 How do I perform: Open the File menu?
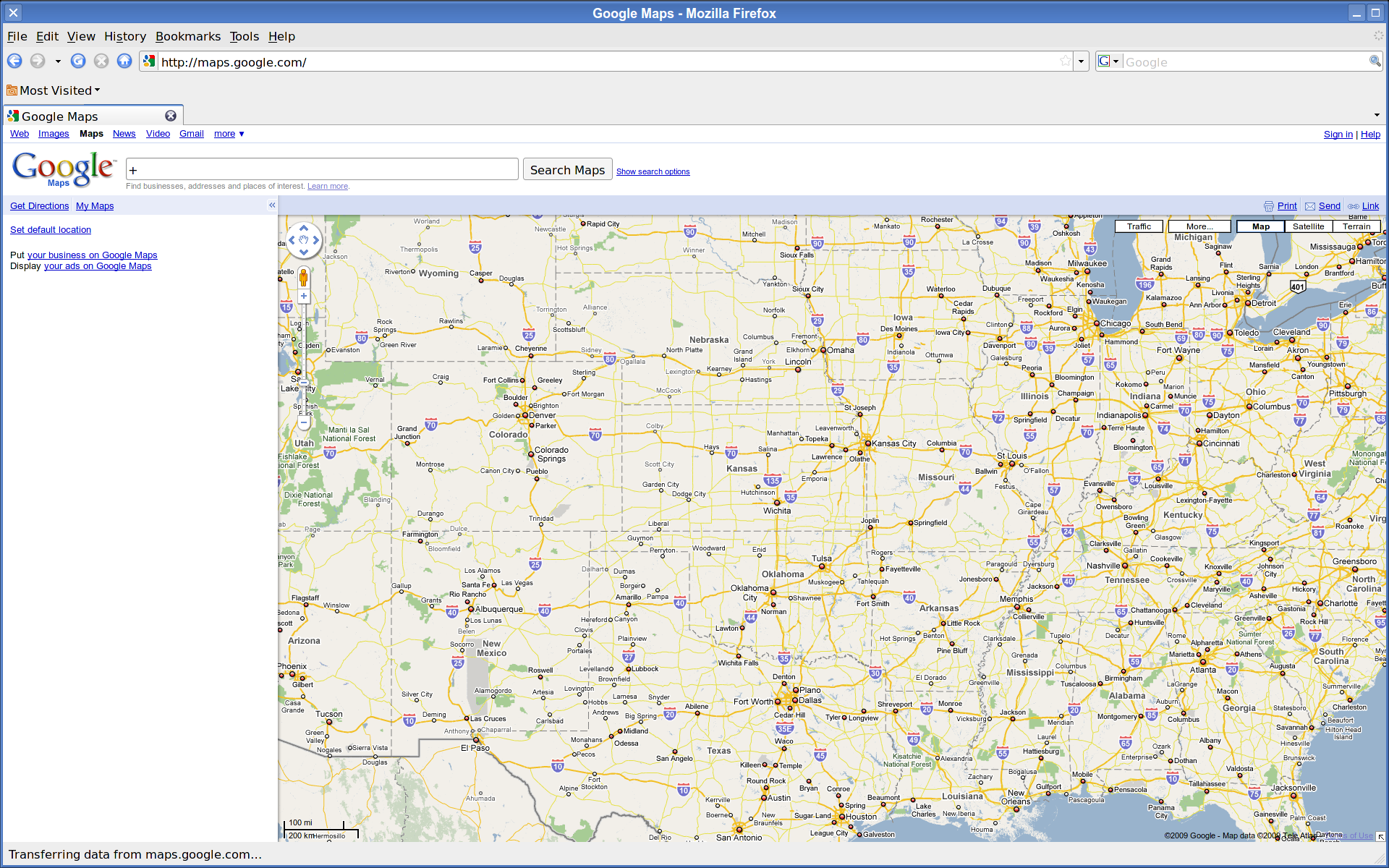tap(17, 36)
